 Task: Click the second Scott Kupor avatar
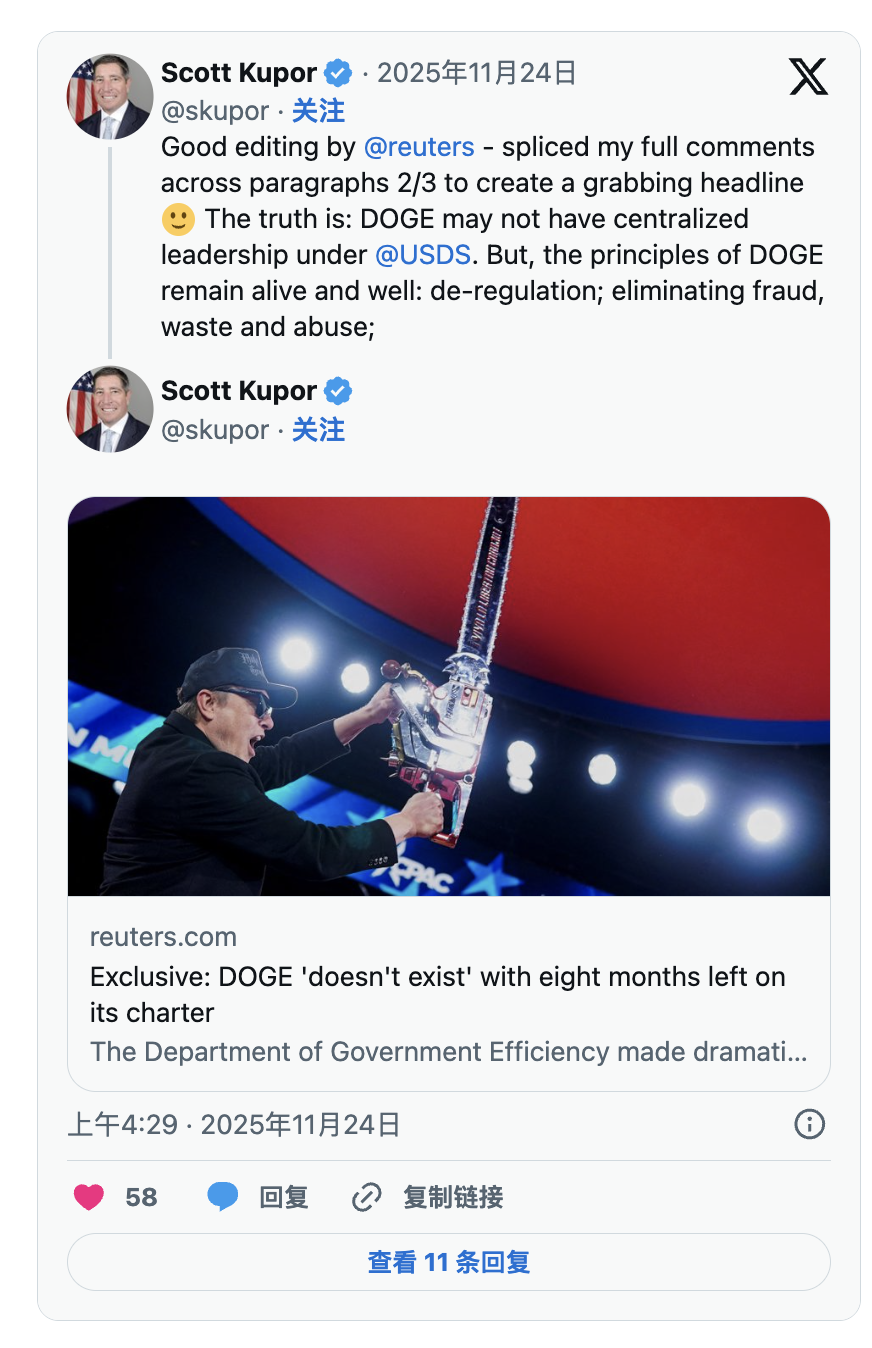(x=110, y=409)
